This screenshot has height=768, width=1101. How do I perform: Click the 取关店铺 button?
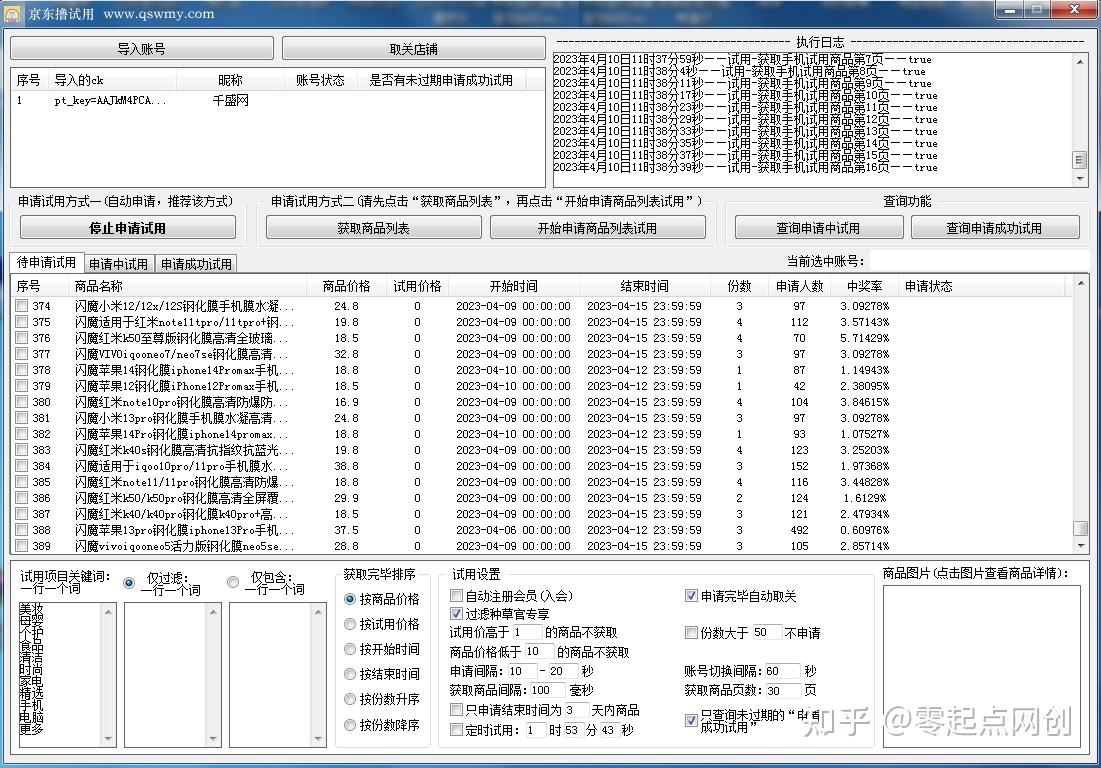coord(414,49)
